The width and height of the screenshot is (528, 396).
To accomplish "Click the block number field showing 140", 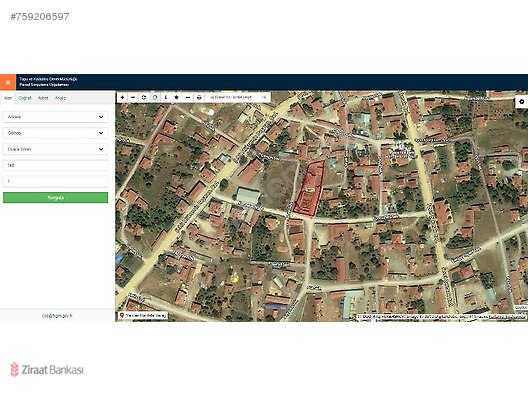I will pos(56,165).
